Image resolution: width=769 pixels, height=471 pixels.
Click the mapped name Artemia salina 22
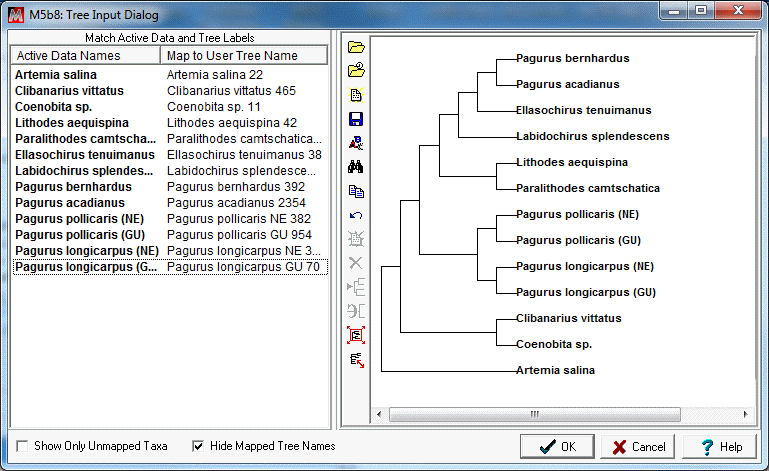215,75
